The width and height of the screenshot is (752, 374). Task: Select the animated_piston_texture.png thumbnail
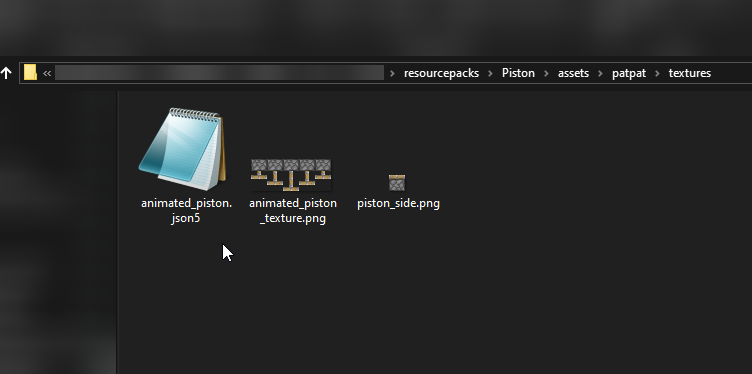(291, 175)
